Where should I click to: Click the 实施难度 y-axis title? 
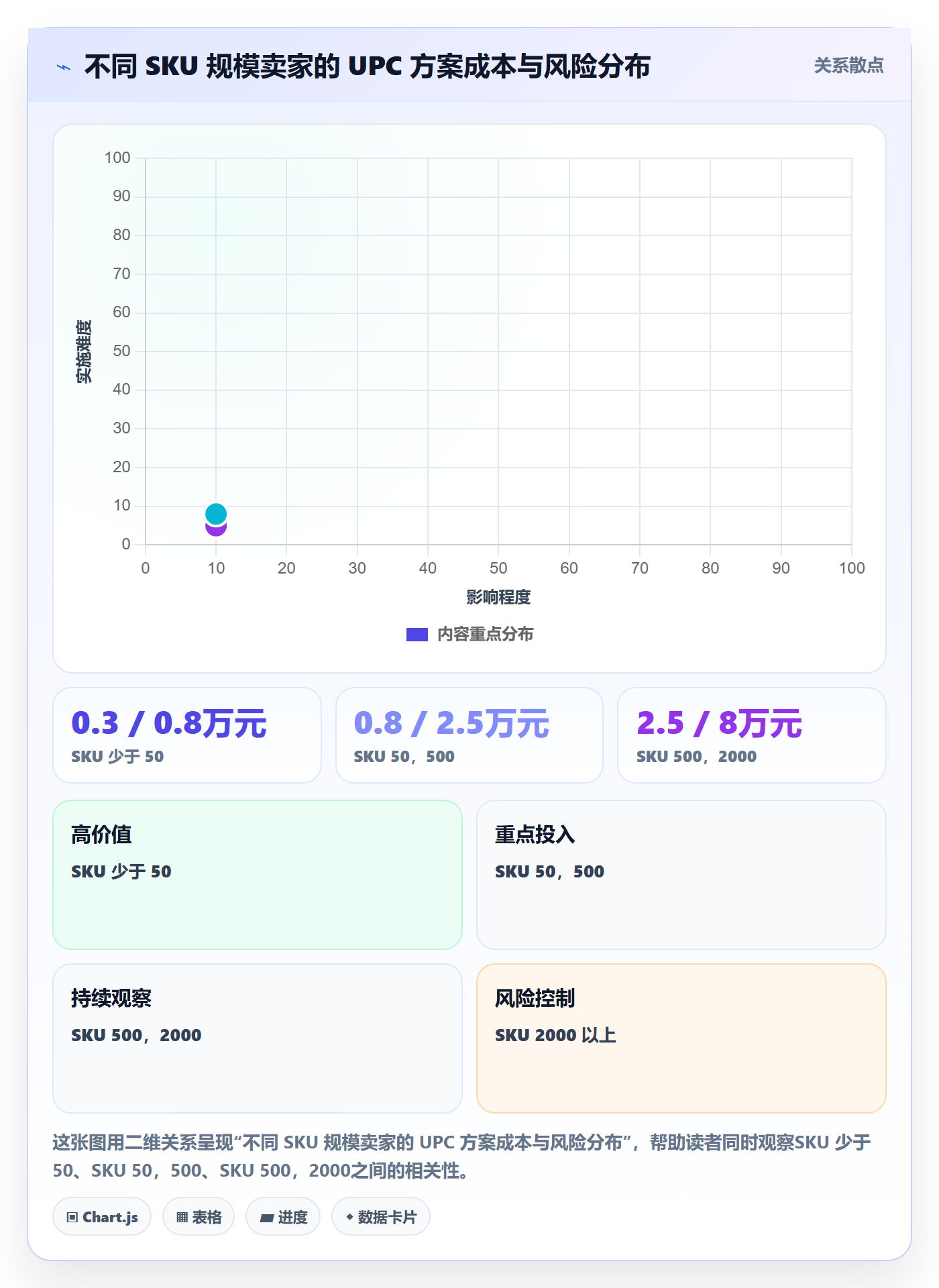pyautogui.click(x=84, y=352)
